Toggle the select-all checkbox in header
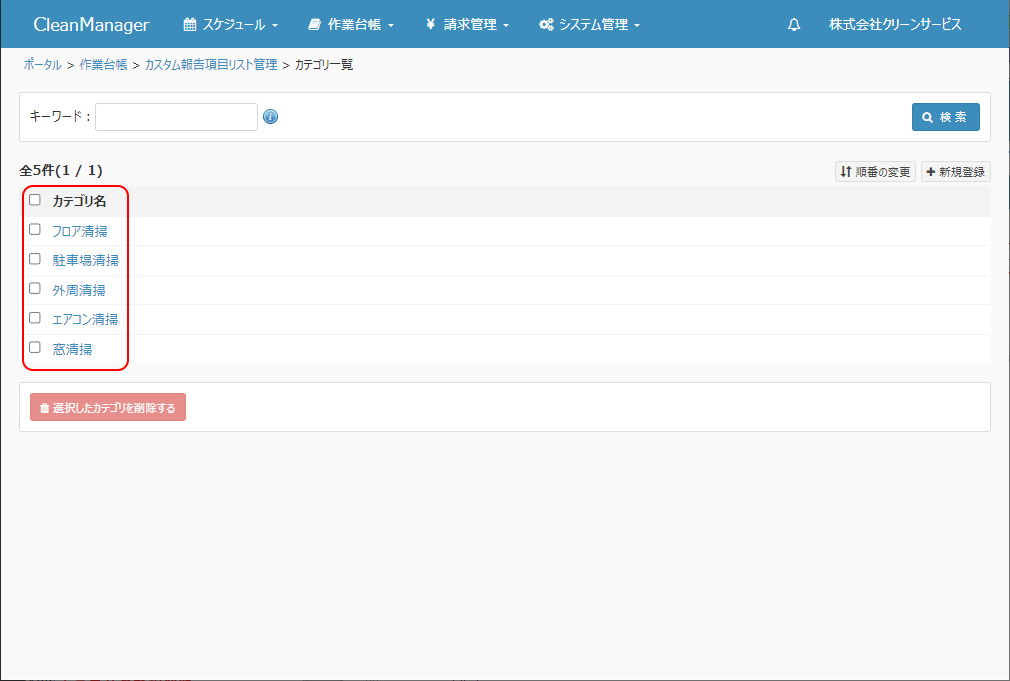Image resolution: width=1010 pixels, height=681 pixels. (x=35, y=200)
